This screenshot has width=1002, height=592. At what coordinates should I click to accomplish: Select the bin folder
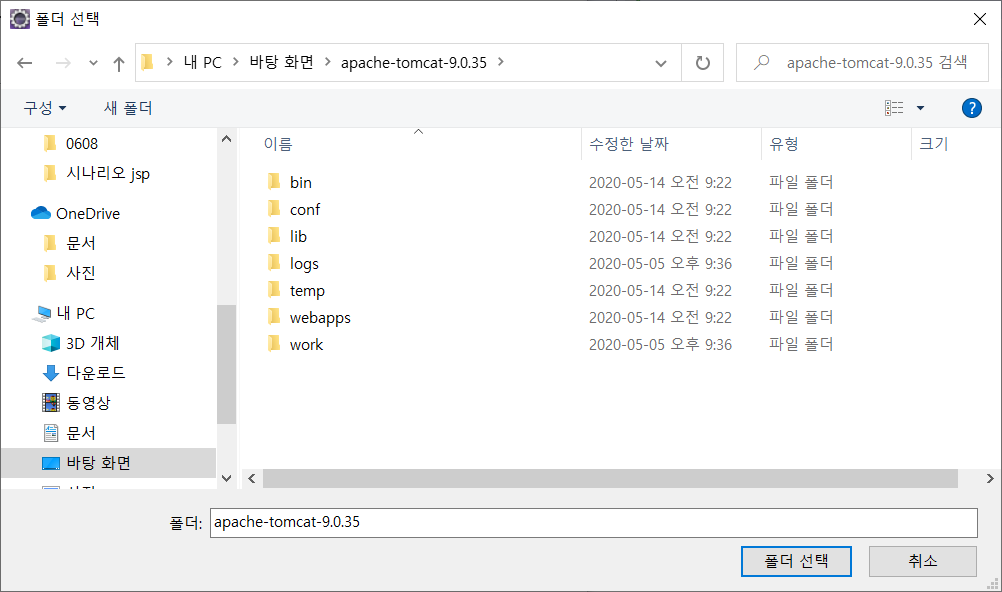[301, 182]
